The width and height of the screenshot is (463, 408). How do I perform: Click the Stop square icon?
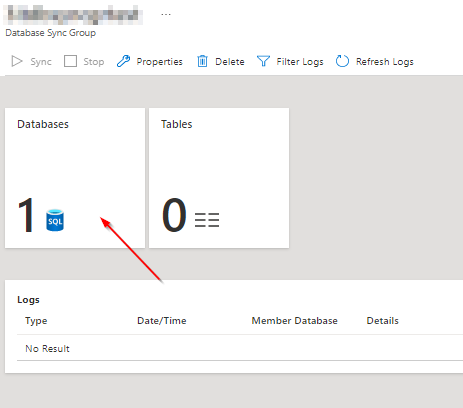click(70, 61)
